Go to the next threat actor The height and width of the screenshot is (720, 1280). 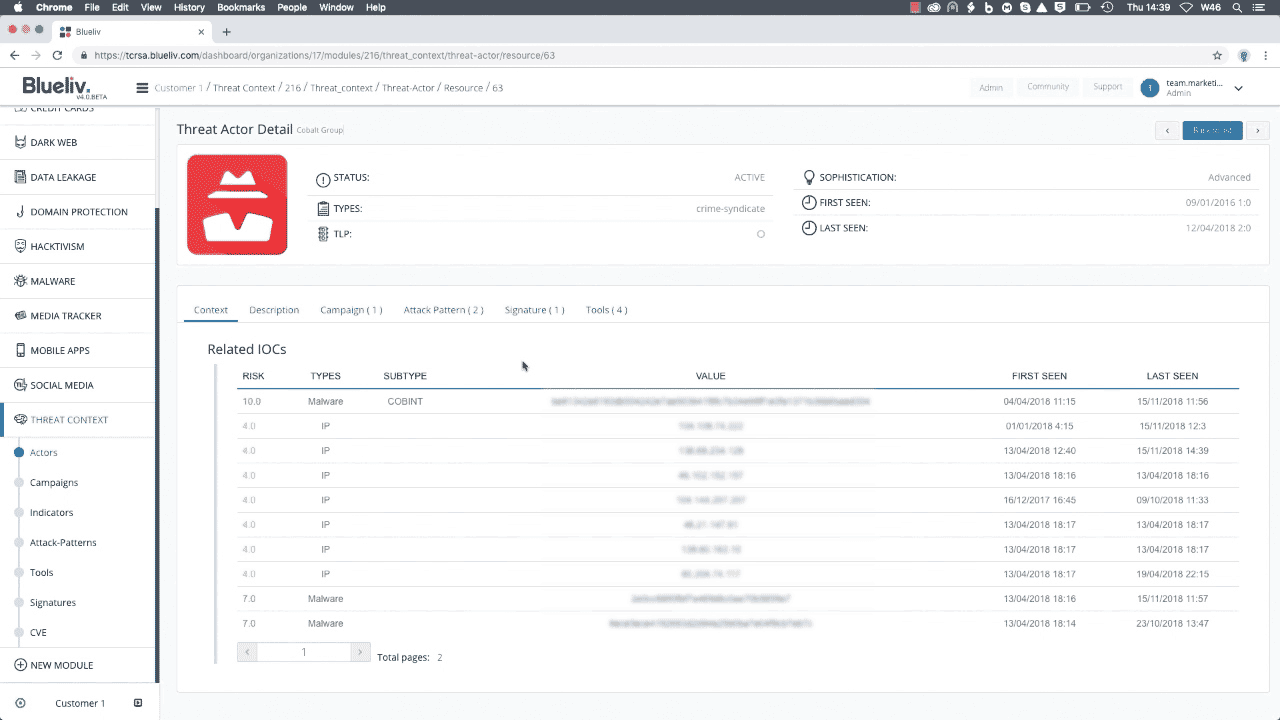click(x=1257, y=130)
